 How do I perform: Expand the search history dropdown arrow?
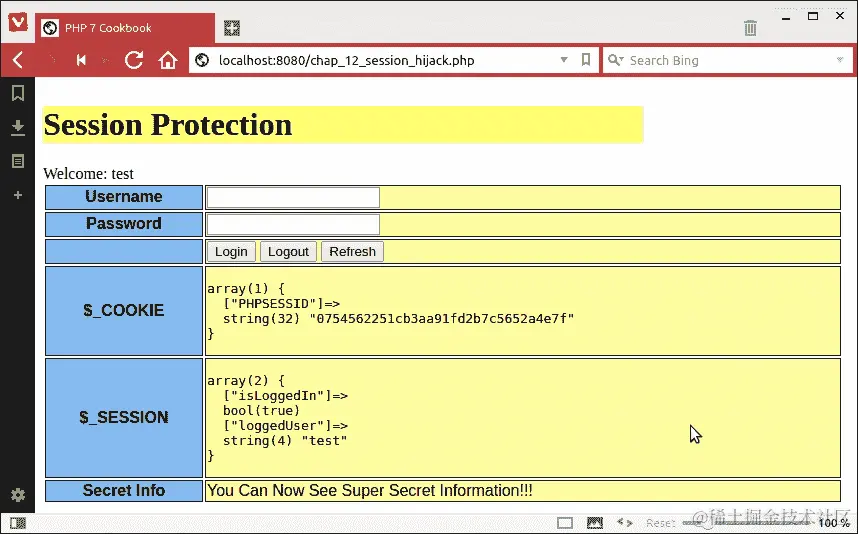(x=840, y=60)
